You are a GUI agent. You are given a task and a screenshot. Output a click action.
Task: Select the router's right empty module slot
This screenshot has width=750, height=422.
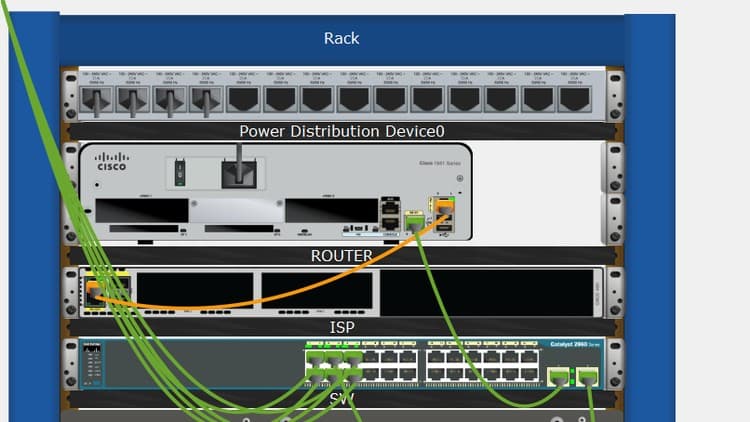[331, 210]
